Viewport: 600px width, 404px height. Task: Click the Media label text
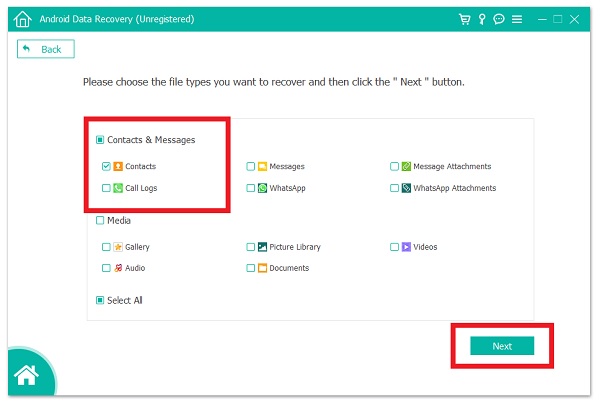coord(119,220)
